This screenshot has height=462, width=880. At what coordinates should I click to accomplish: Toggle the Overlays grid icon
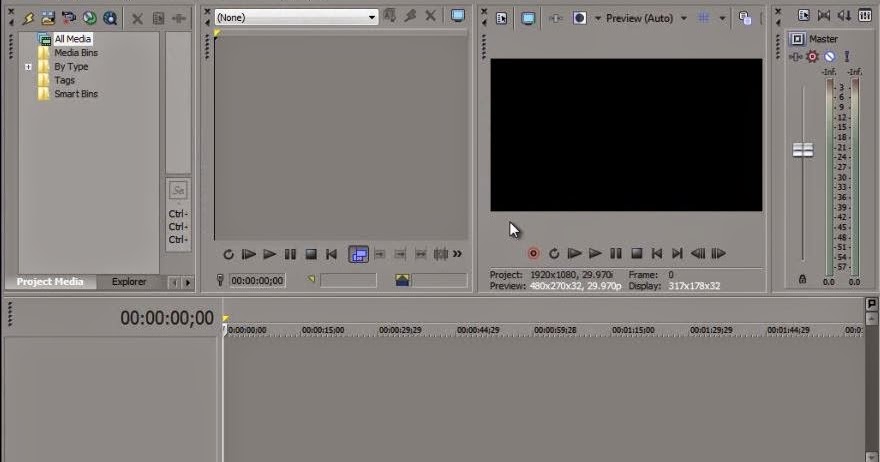tap(703, 18)
